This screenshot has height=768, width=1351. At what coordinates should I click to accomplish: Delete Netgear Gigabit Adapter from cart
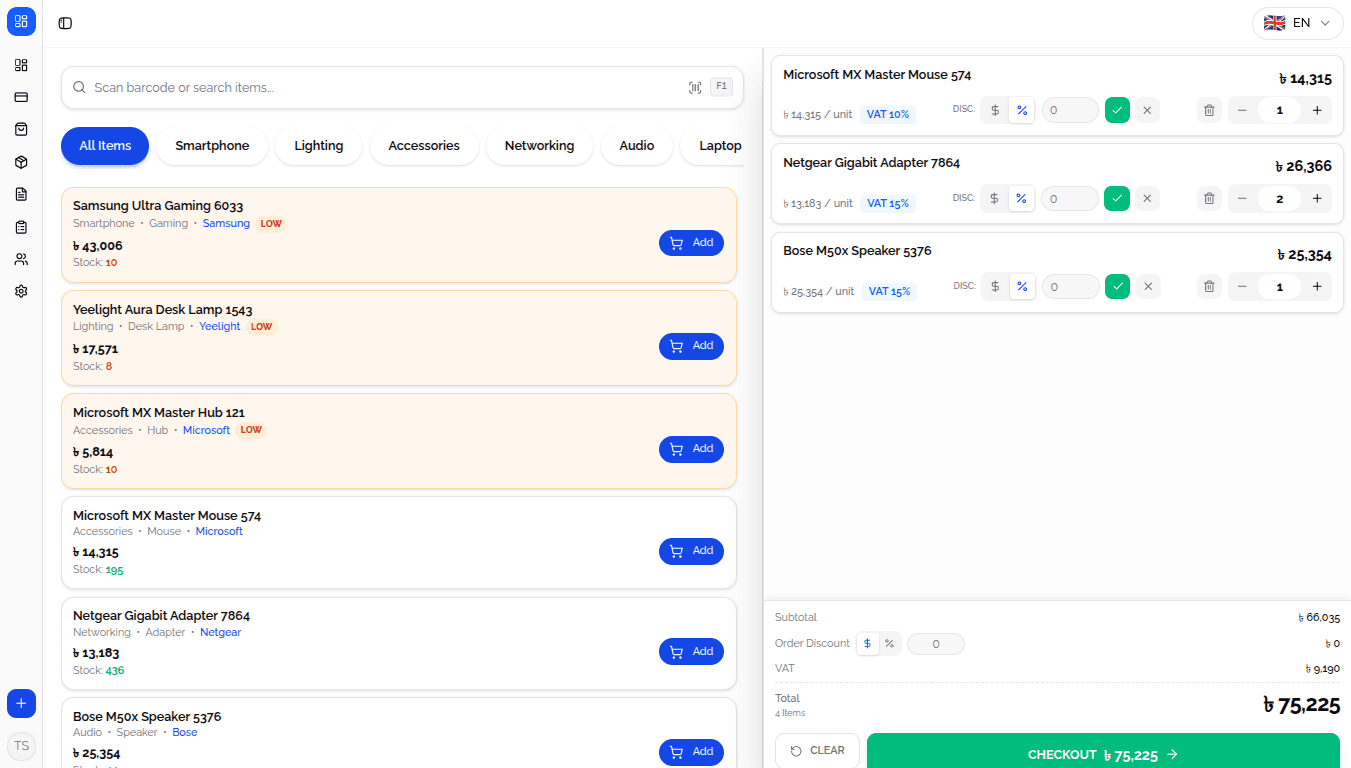pos(1209,199)
